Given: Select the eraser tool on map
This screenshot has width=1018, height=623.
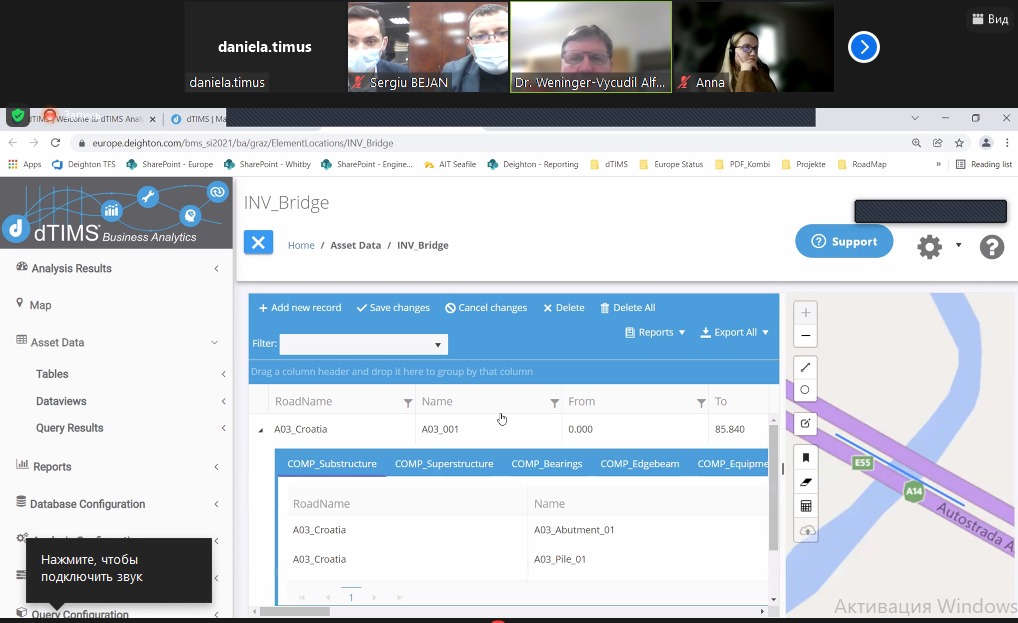Looking at the screenshot, I should coord(806,482).
